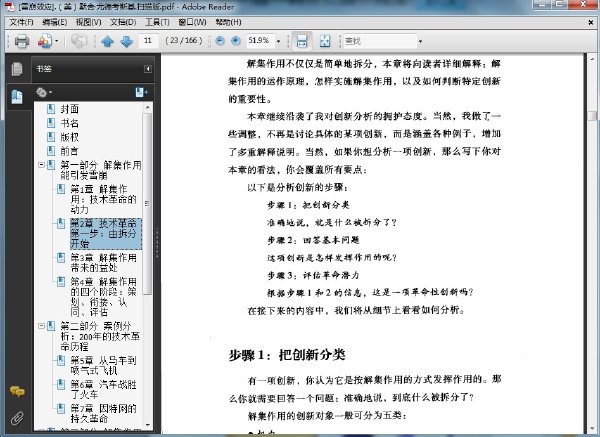Click document scrollbar up arrow
This screenshot has width=600, height=437.
click(592, 59)
